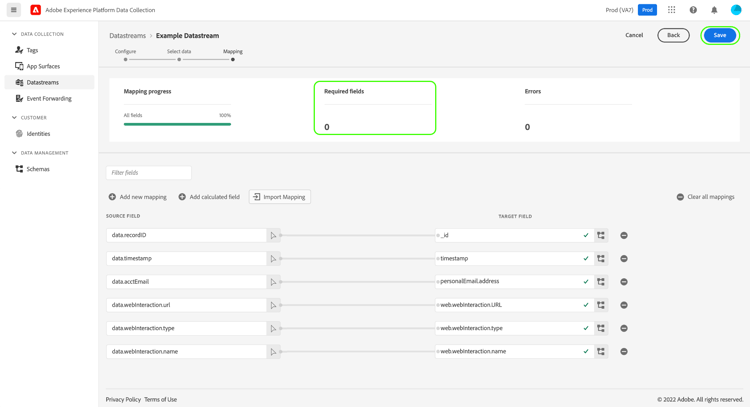Select Datastreams in sidebar
Viewport: 750px width, 407px height.
[x=49, y=82]
